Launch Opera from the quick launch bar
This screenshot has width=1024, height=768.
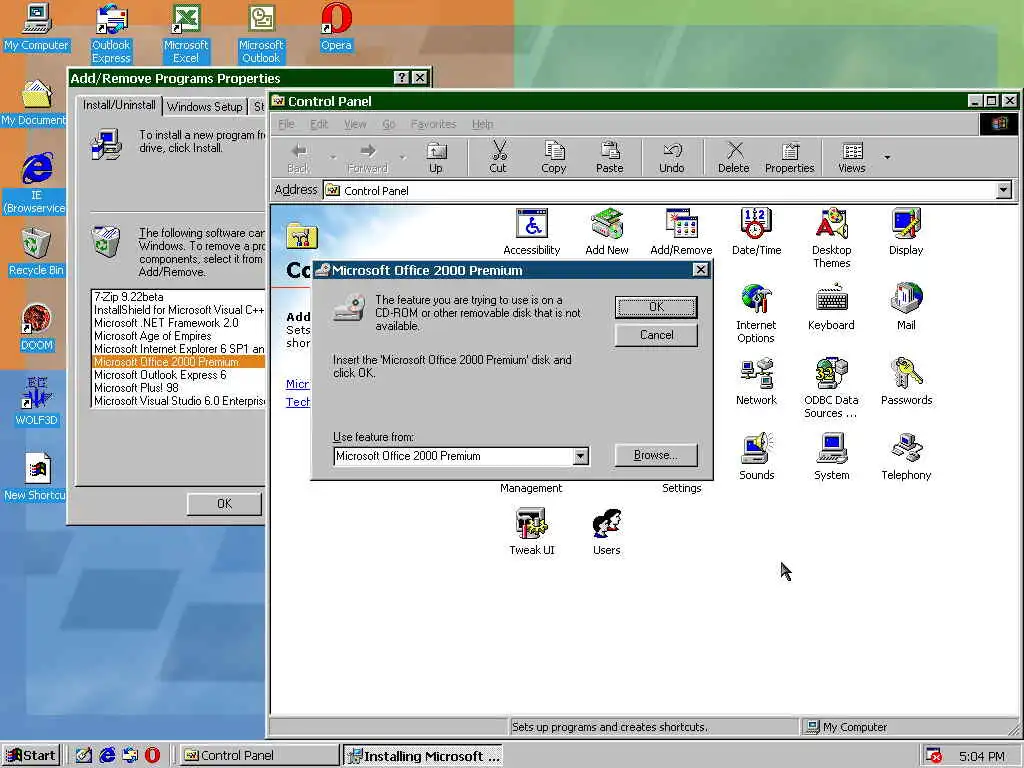152,756
